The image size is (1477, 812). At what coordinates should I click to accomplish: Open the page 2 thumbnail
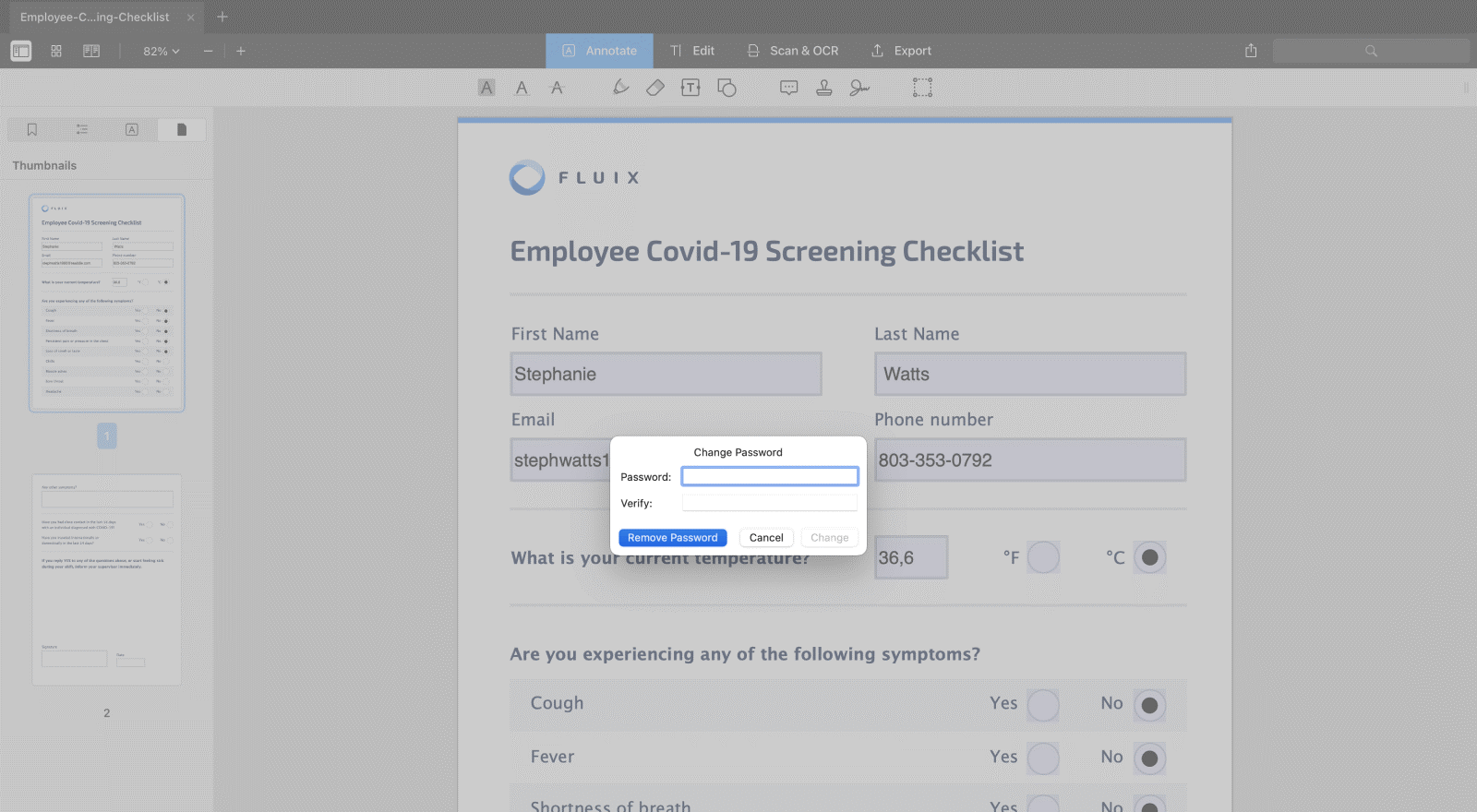pos(107,579)
